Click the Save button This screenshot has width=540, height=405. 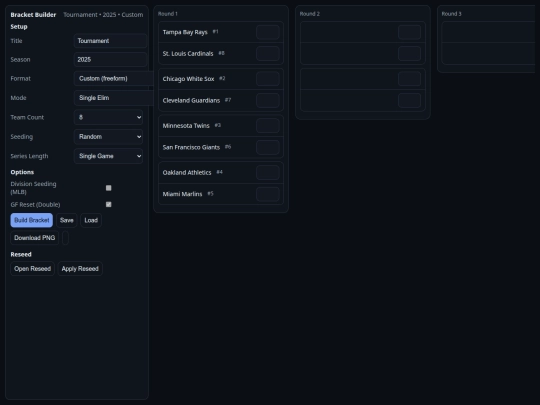coord(66,220)
